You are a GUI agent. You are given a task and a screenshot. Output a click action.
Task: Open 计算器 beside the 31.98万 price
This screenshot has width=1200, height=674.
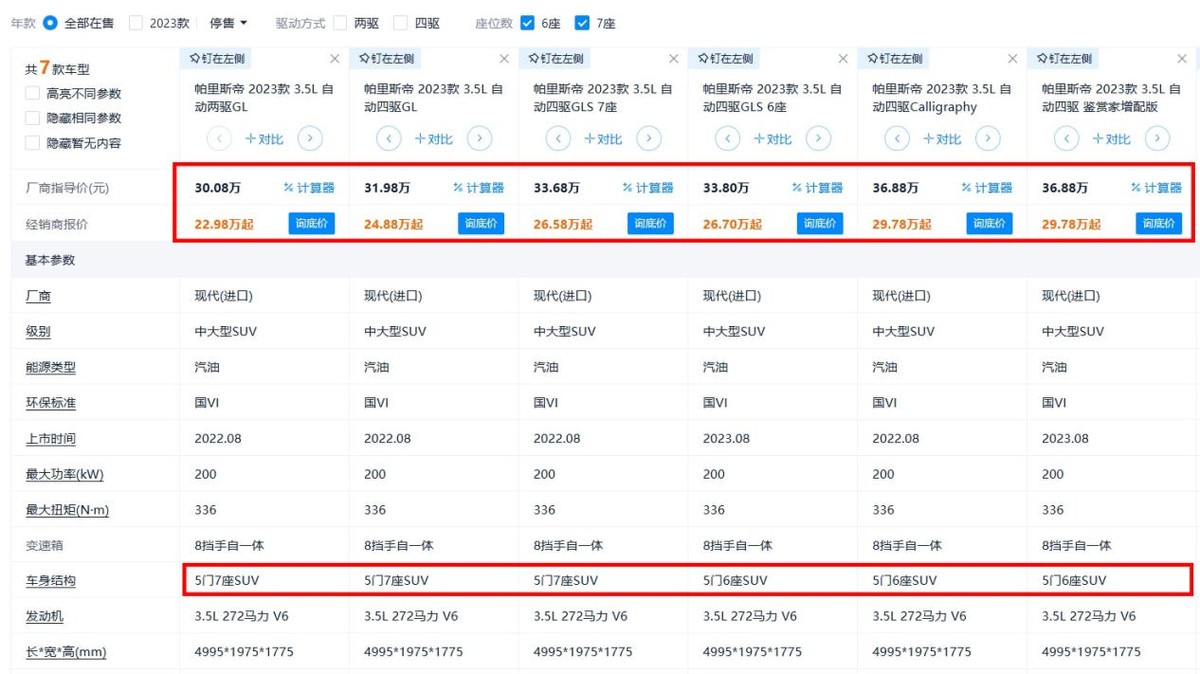coord(479,188)
